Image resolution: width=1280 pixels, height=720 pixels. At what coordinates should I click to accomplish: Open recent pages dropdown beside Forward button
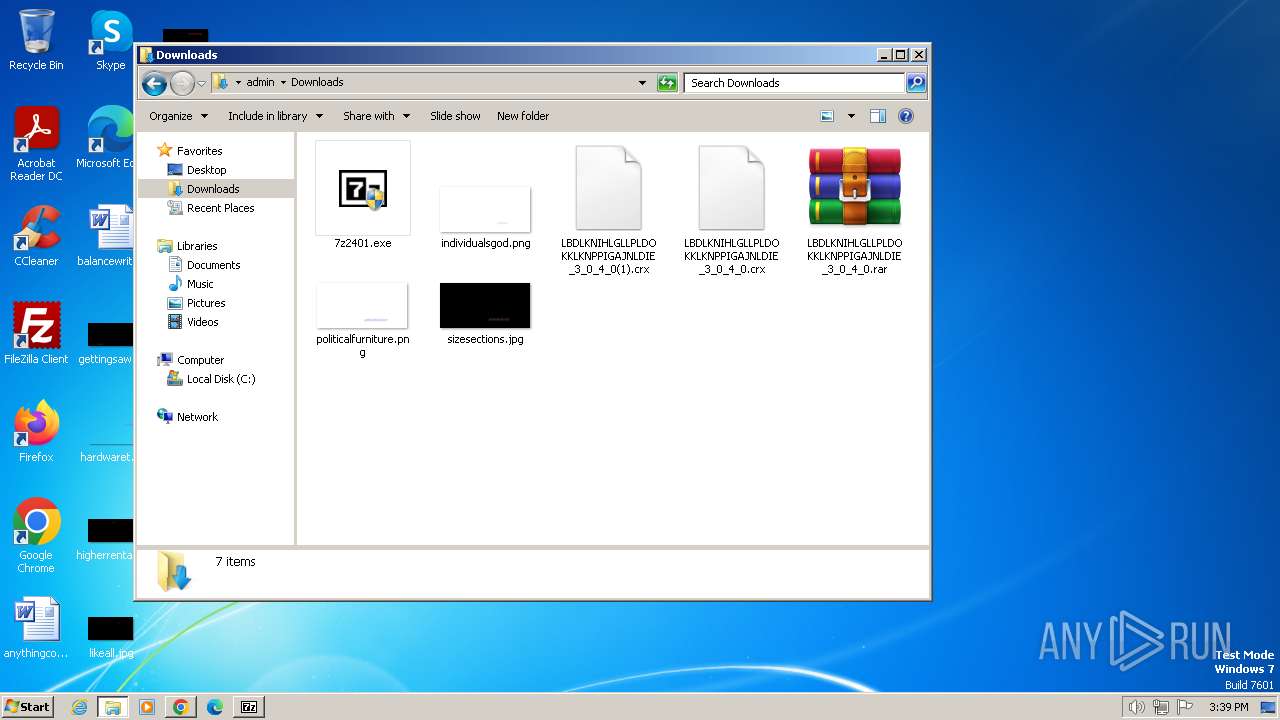(202, 83)
